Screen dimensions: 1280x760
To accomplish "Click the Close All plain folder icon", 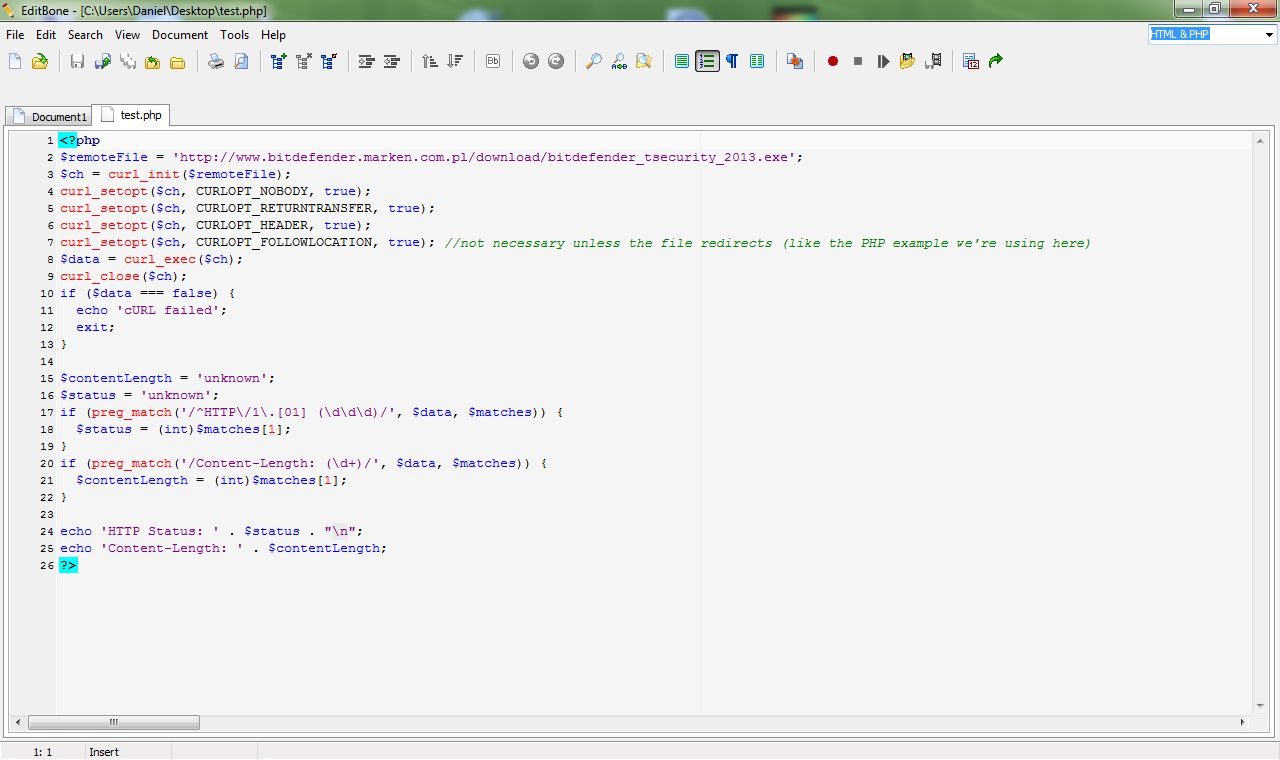I will tap(177, 61).
